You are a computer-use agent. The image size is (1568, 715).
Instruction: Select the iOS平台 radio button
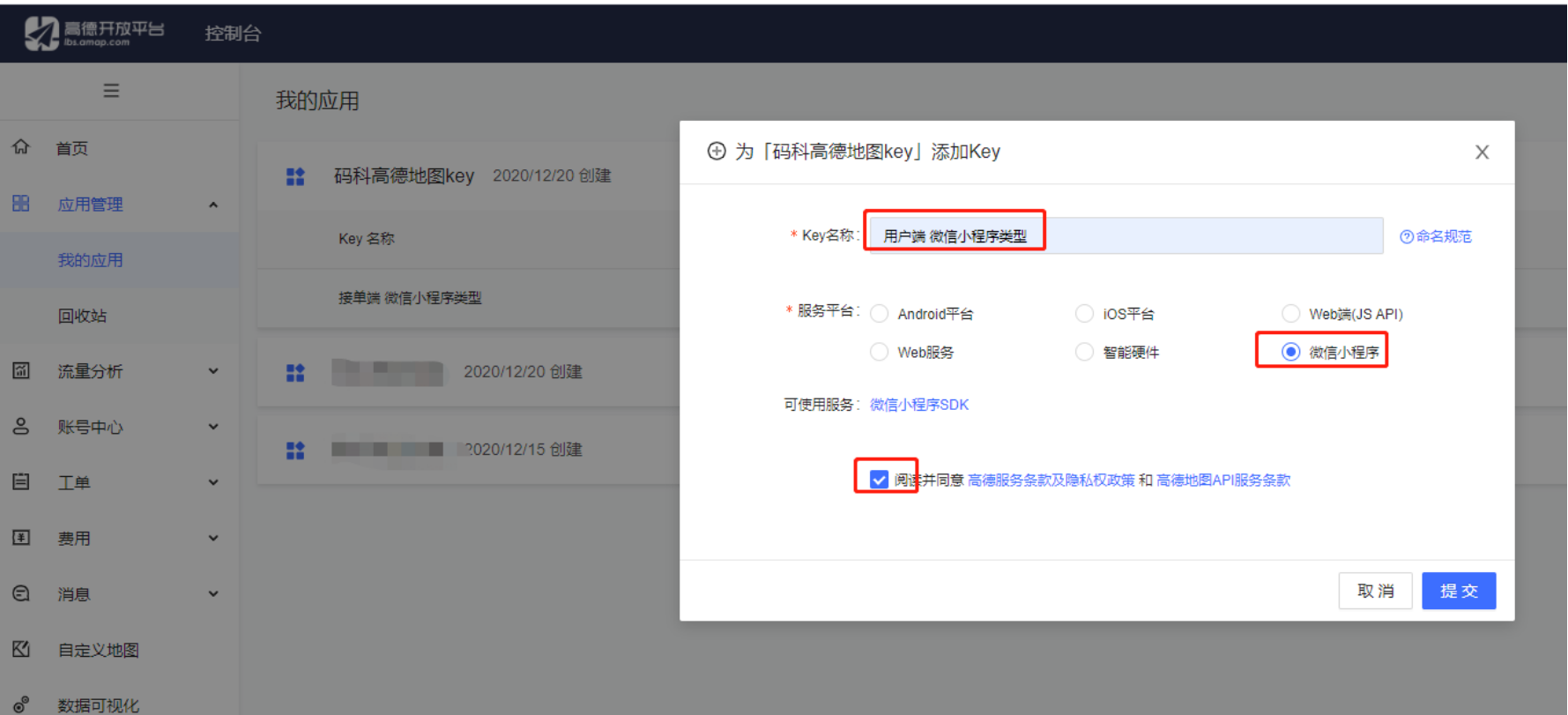pos(1084,313)
